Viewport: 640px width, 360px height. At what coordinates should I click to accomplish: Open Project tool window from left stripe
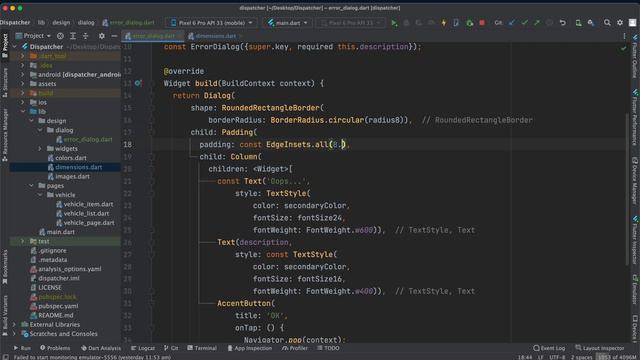(x=5, y=45)
